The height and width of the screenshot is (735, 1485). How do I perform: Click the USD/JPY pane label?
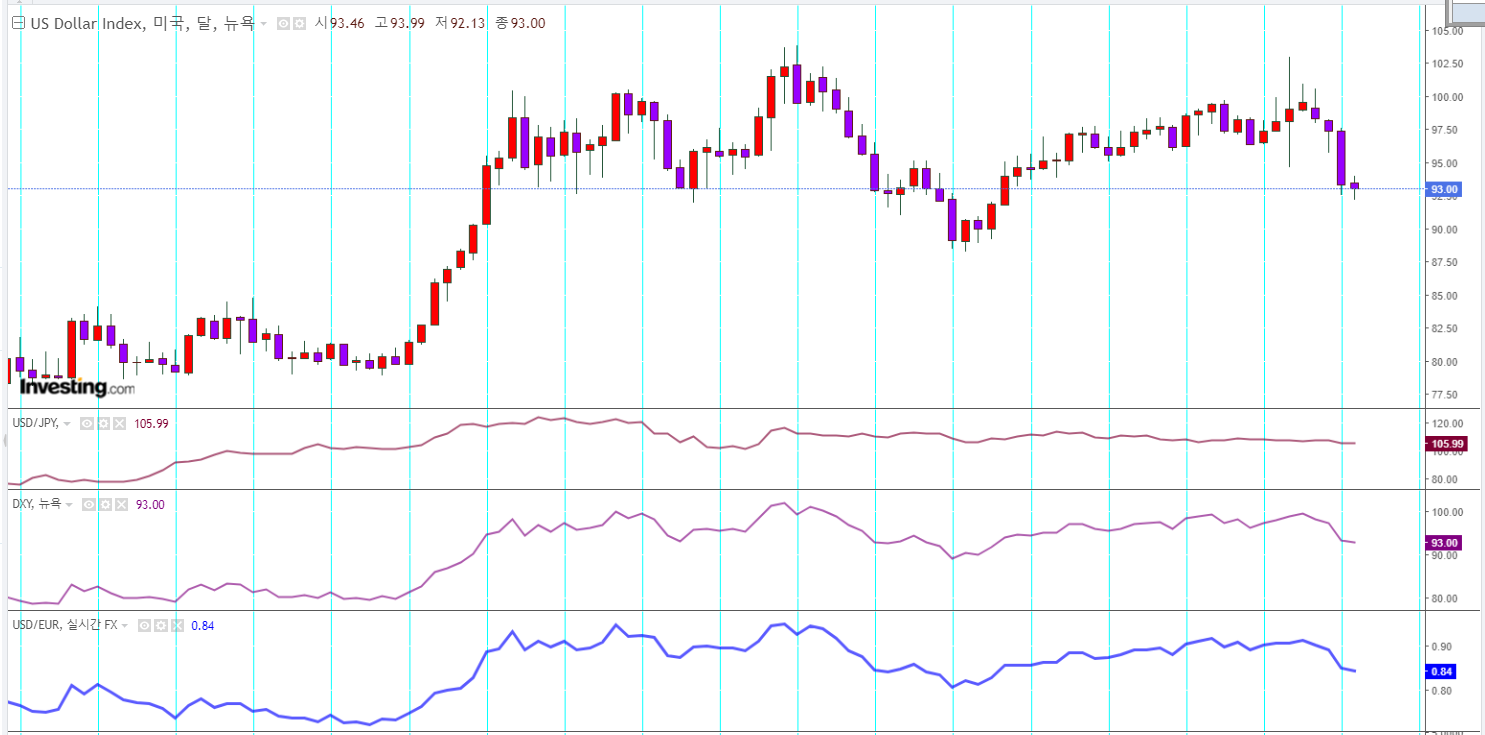36,424
